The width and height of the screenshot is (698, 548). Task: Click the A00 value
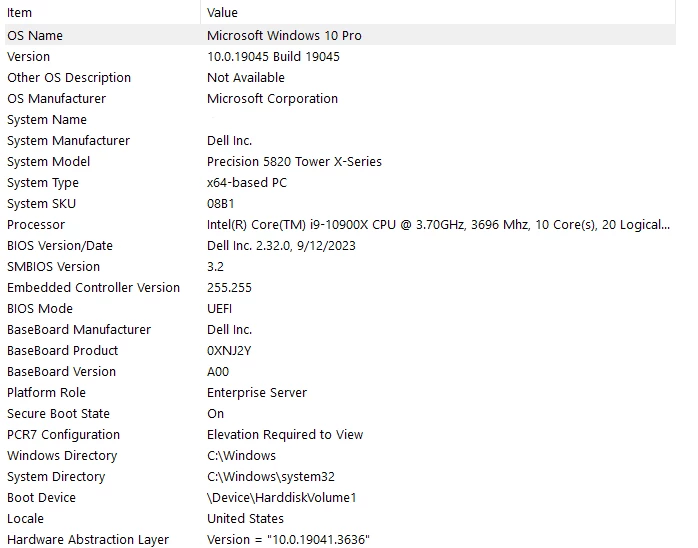218,371
